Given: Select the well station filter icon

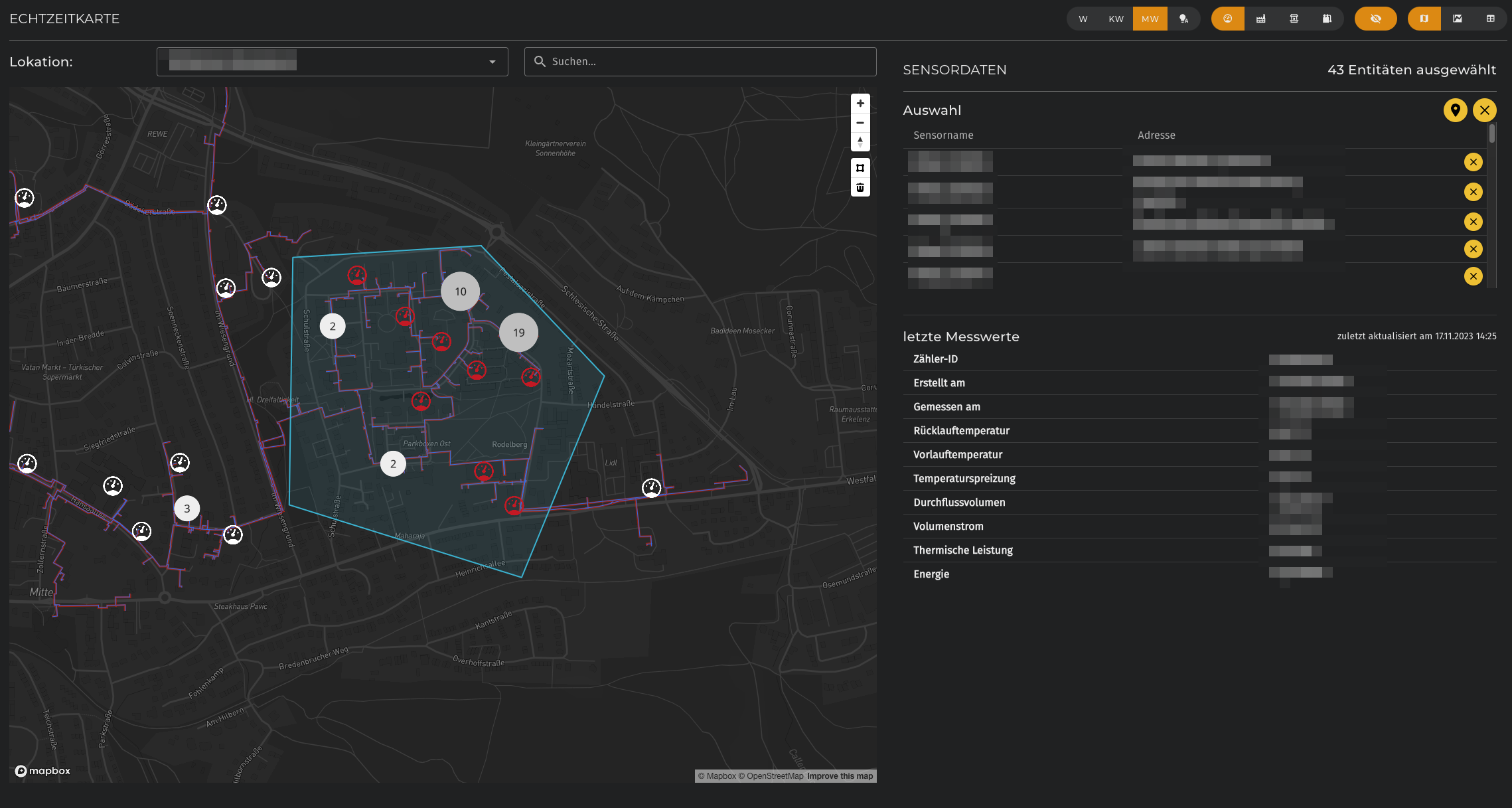Looking at the screenshot, I should pyautogui.click(x=1294, y=19).
